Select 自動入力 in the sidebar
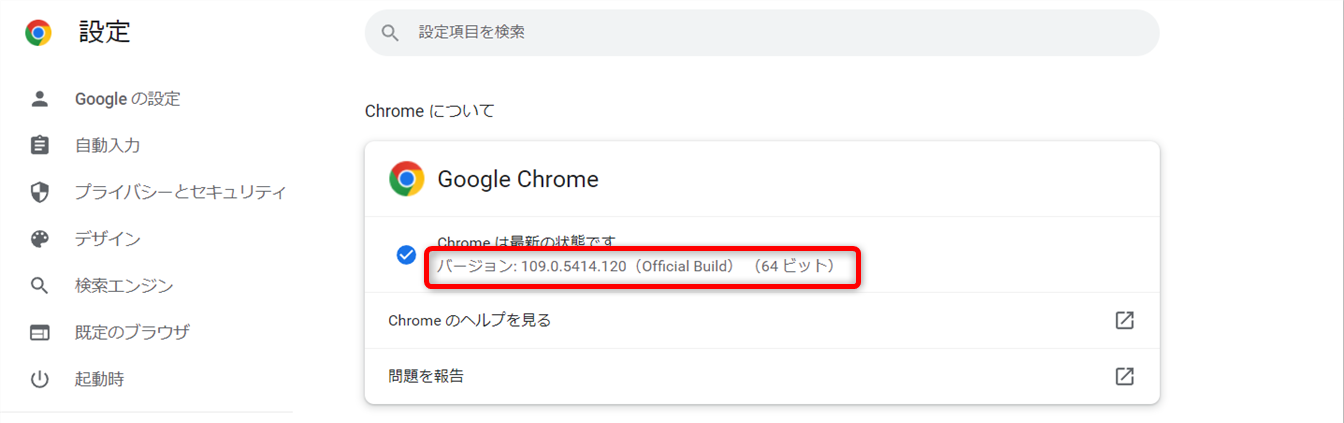The image size is (1344, 423). click(x=107, y=145)
